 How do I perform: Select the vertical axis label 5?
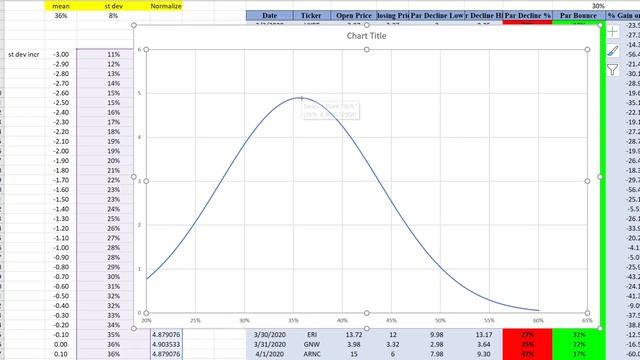(x=139, y=93)
